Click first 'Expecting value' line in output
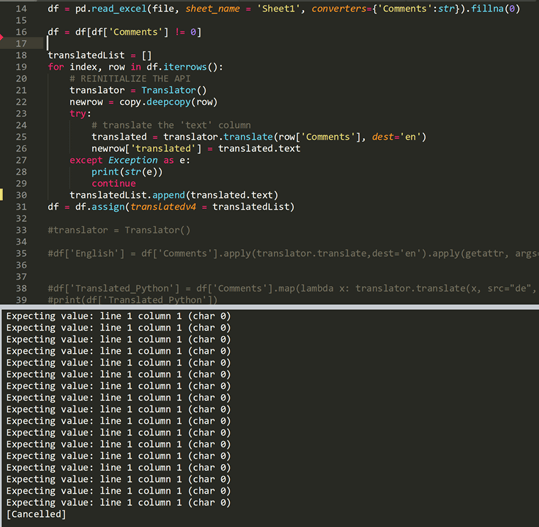The image size is (539, 527). 118,316
